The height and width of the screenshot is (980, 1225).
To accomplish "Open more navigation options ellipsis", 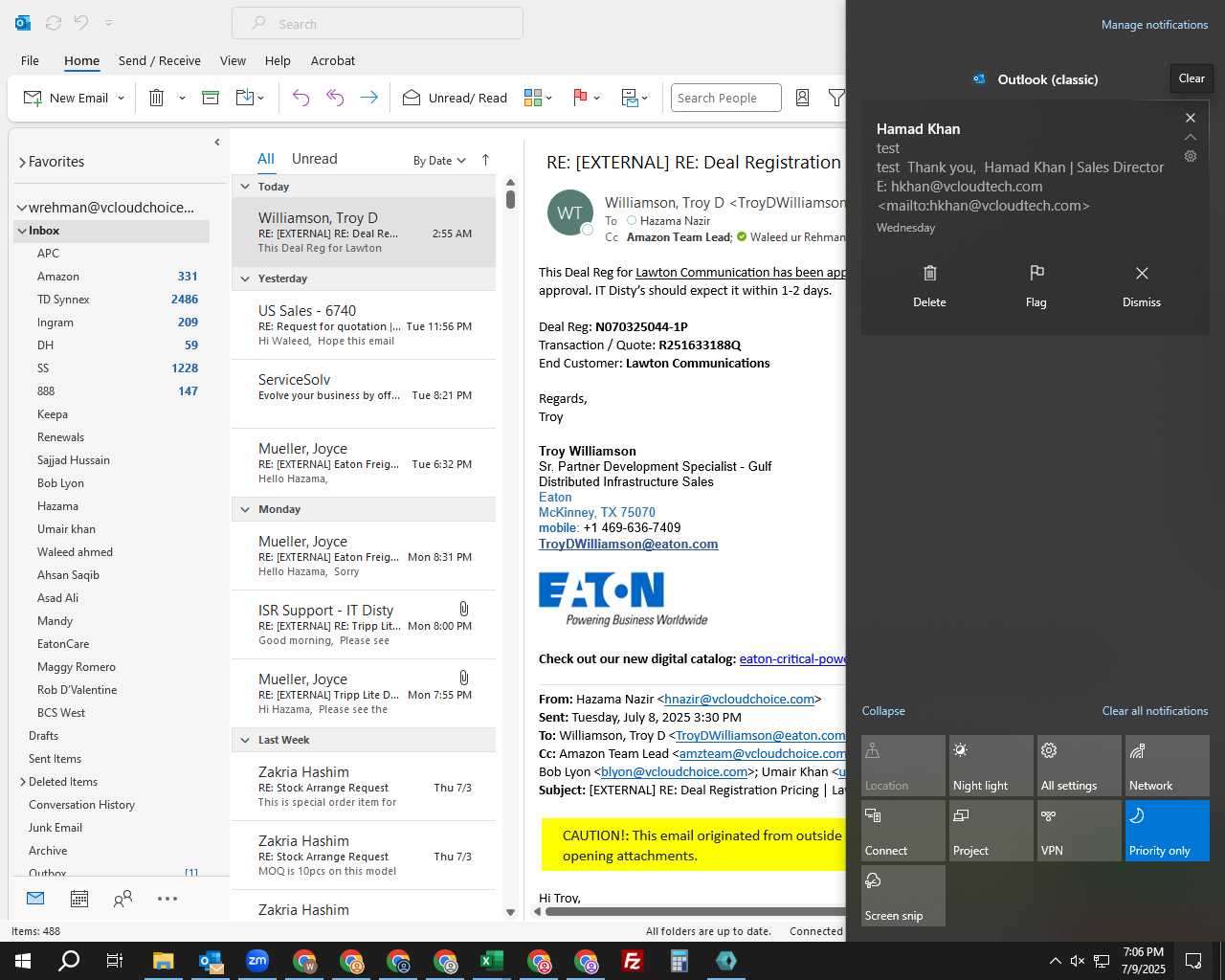I will click(x=167, y=899).
